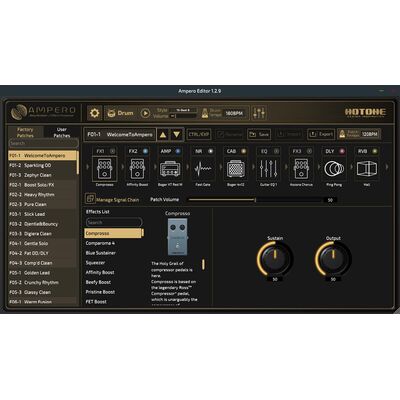Click the patch tempo metronome icon
This screenshot has width=400, height=400.
[342, 134]
